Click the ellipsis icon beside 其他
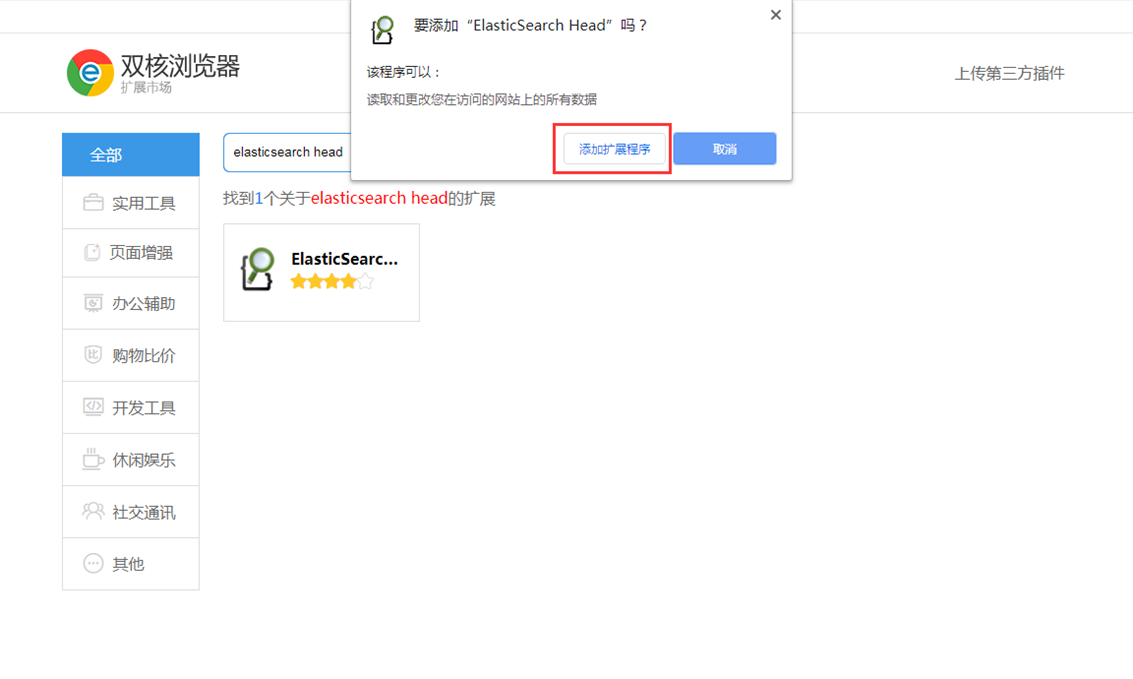The height and width of the screenshot is (679, 1133). tap(93, 563)
